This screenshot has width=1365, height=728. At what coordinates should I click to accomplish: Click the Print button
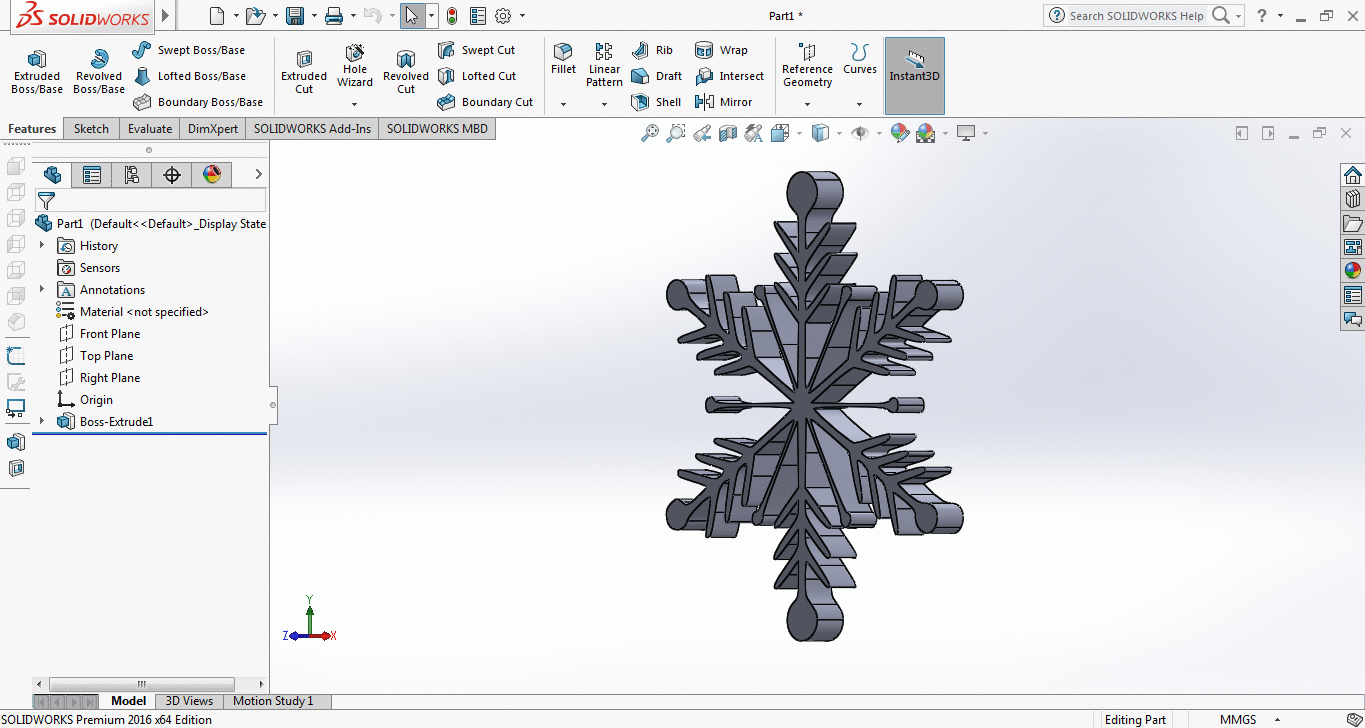click(334, 16)
